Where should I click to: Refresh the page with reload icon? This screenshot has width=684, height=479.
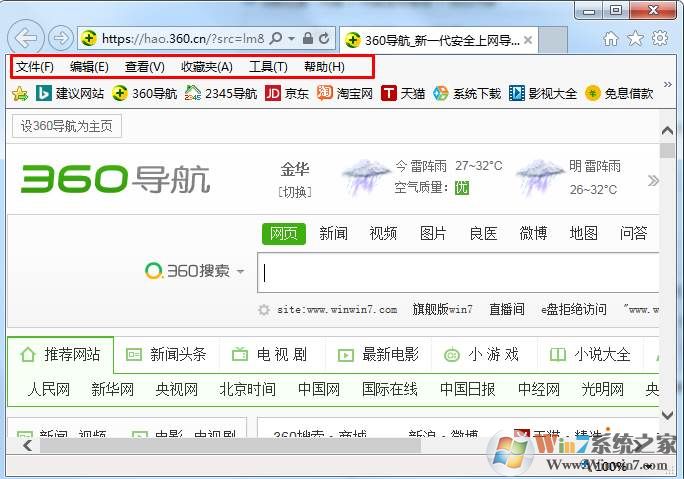[x=324, y=38]
